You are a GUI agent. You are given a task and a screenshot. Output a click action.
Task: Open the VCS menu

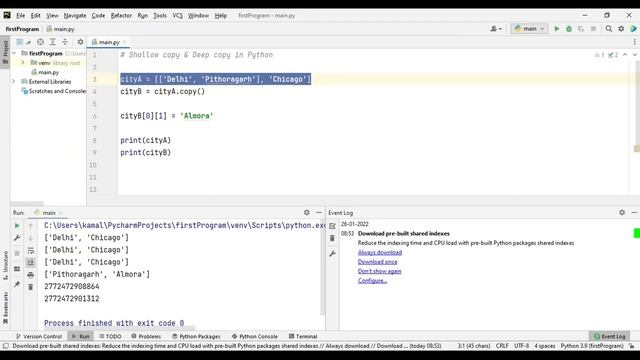(177, 16)
